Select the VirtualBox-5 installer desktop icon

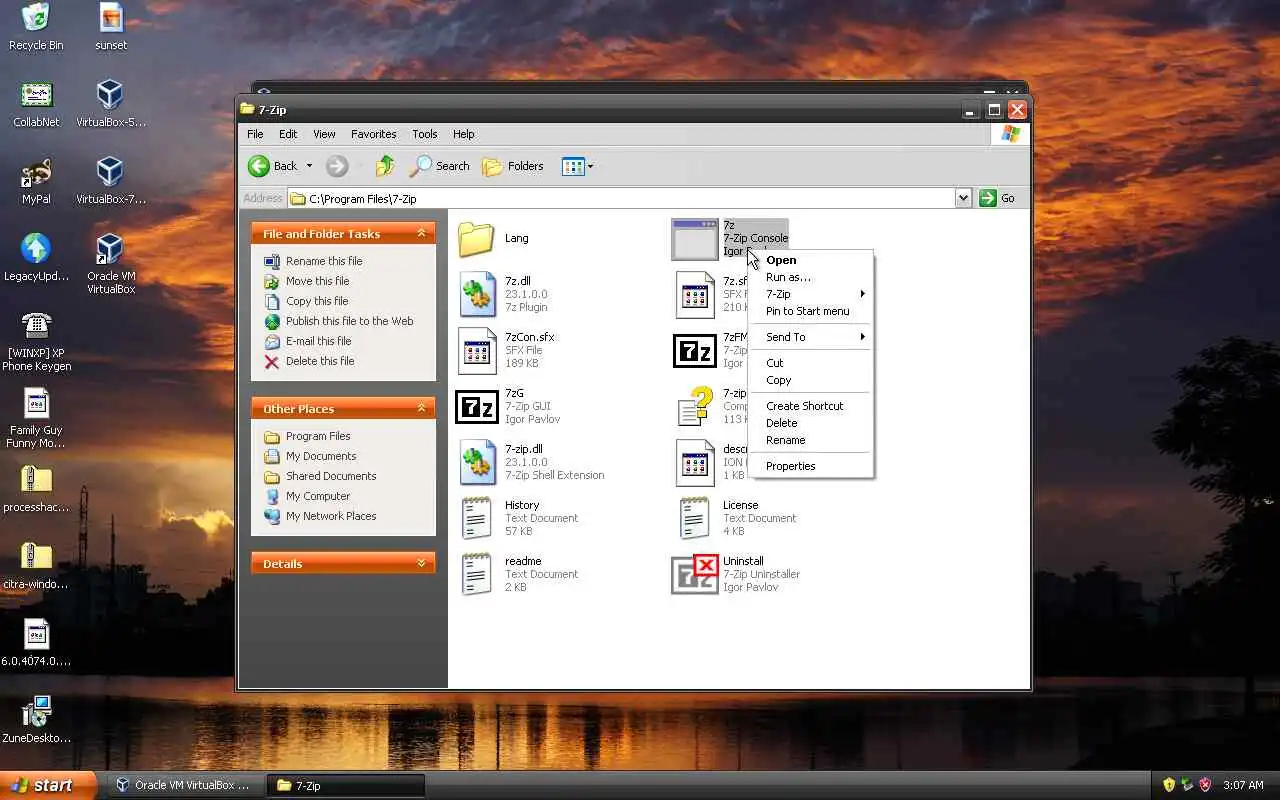tap(110, 95)
